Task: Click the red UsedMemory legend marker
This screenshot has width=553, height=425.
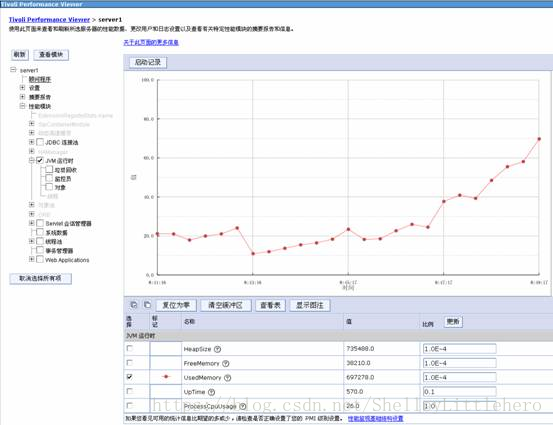Action: tap(166, 377)
